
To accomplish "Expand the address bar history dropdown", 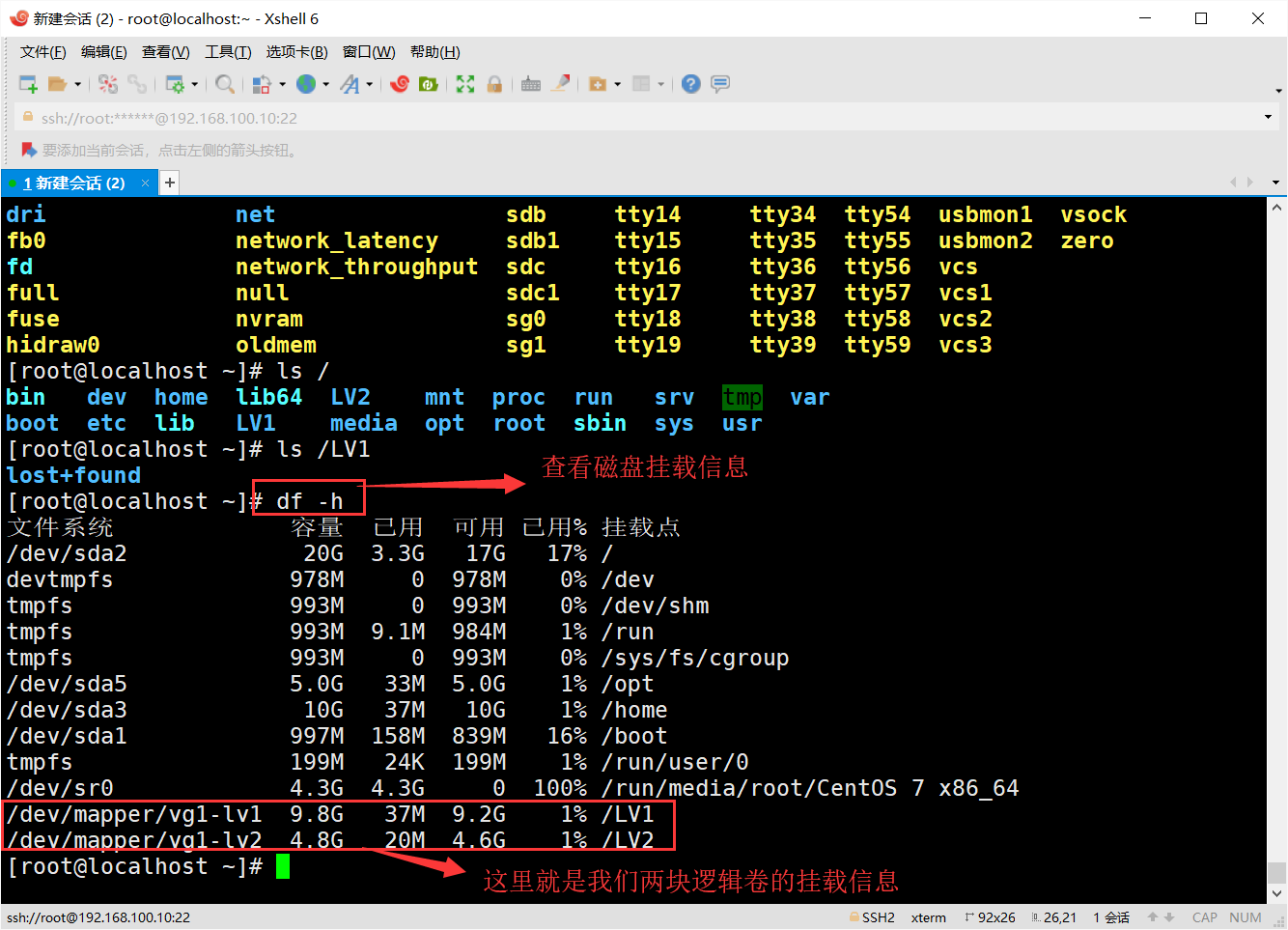I will click(1268, 118).
